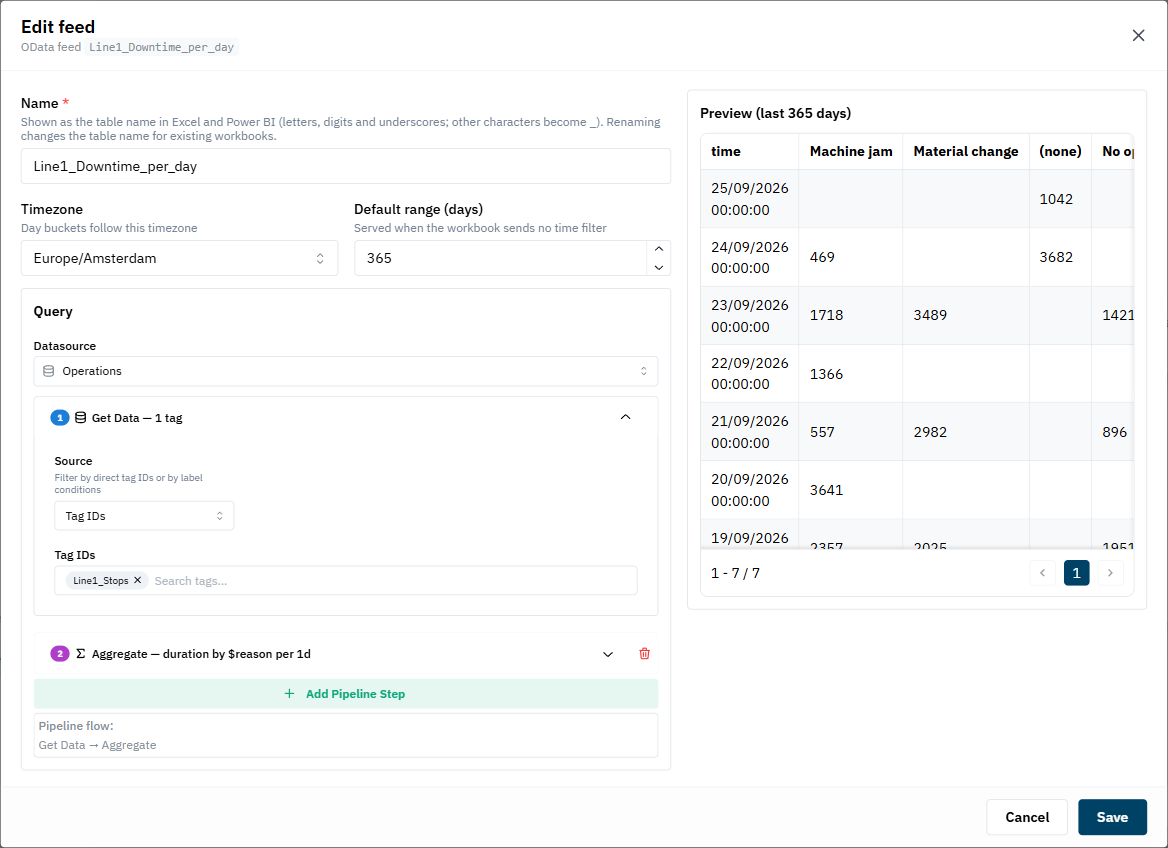The image size is (1168, 848).
Task: Go to next preview page
Action: (x=1110, y=572)
